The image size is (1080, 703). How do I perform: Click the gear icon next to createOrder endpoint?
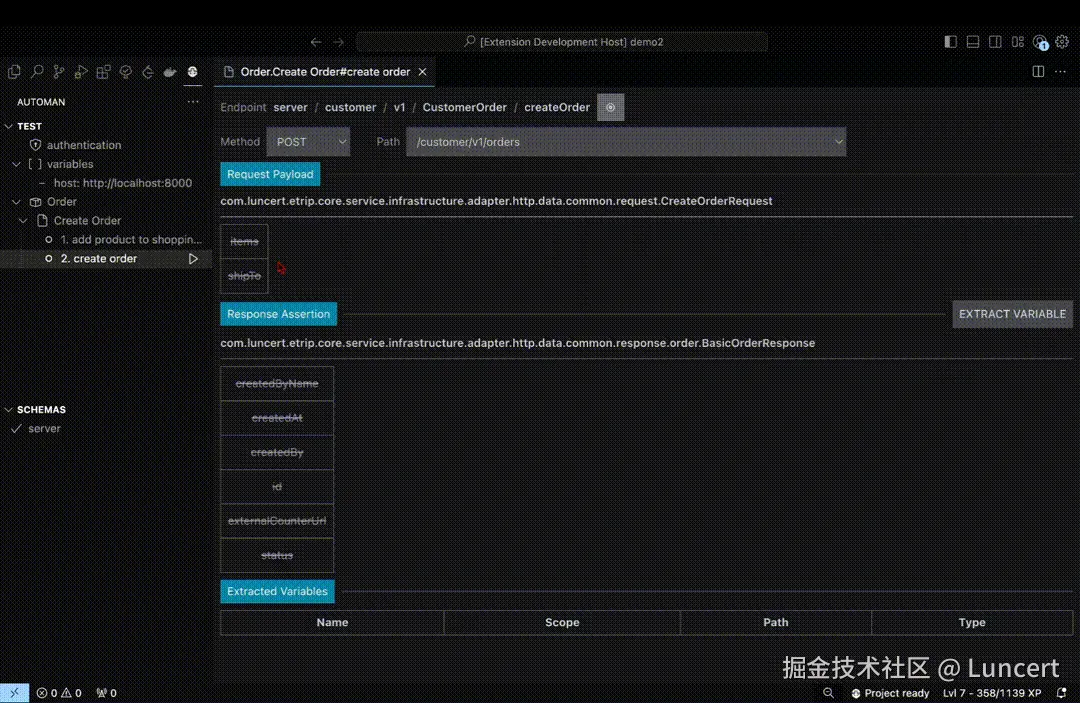coord(610,107)
